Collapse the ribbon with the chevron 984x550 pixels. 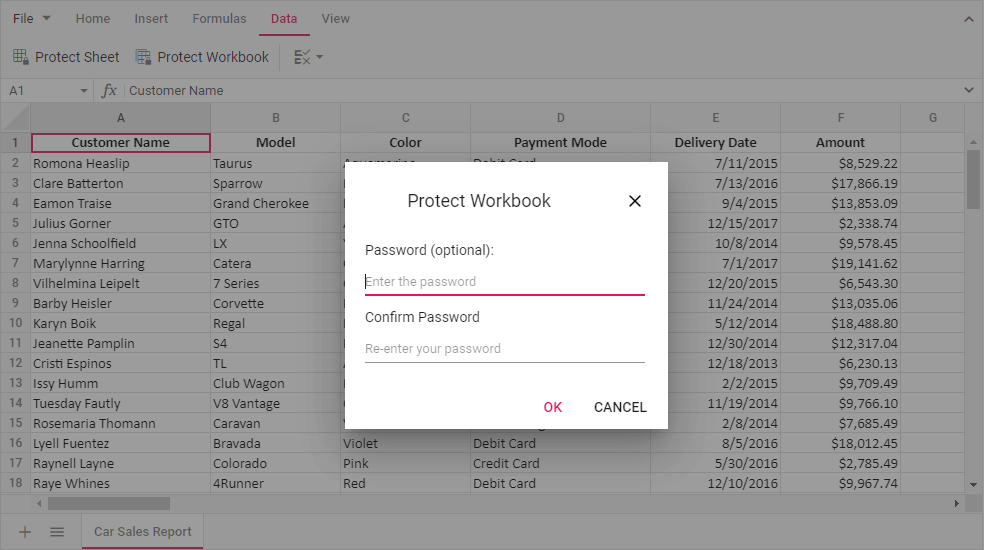[x=968, y=19]
